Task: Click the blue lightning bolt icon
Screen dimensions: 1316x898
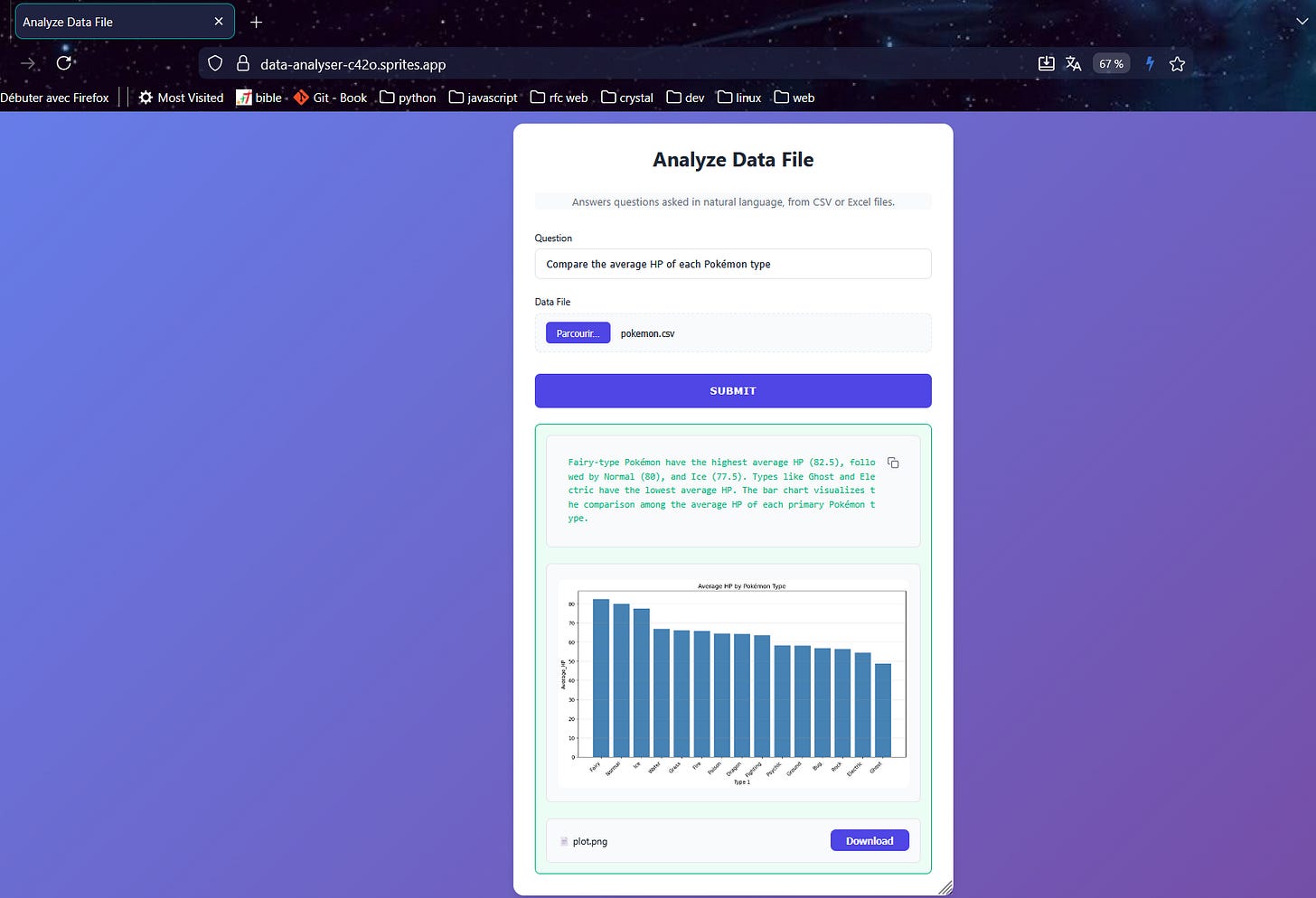Action: pyautogui.click(x=1150, y=63)
